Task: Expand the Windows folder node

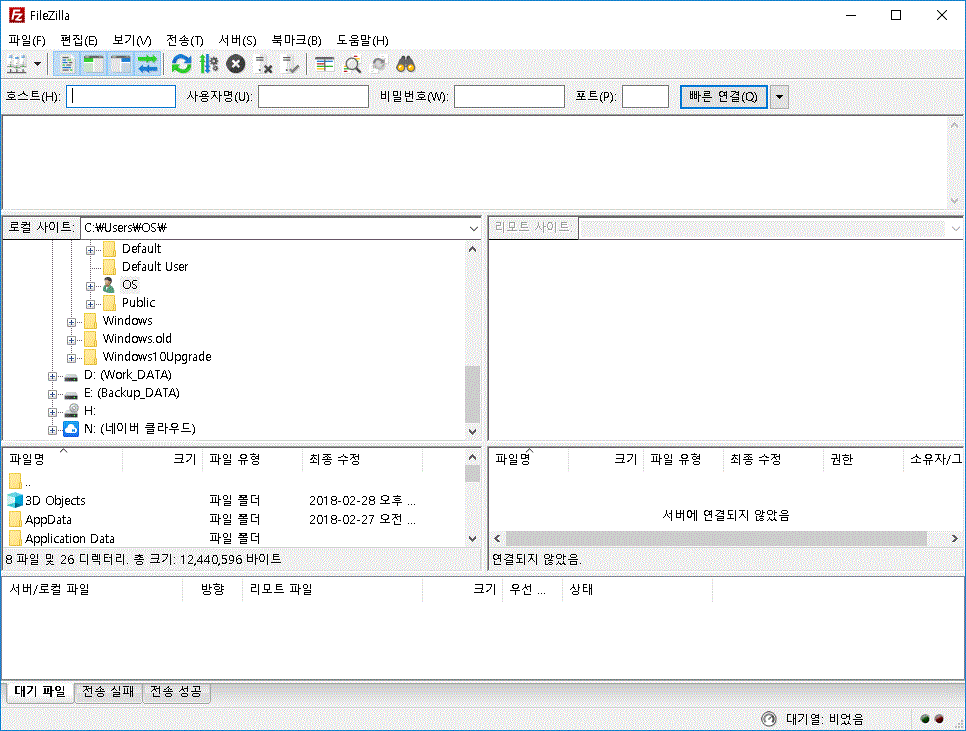Action: 71,322
